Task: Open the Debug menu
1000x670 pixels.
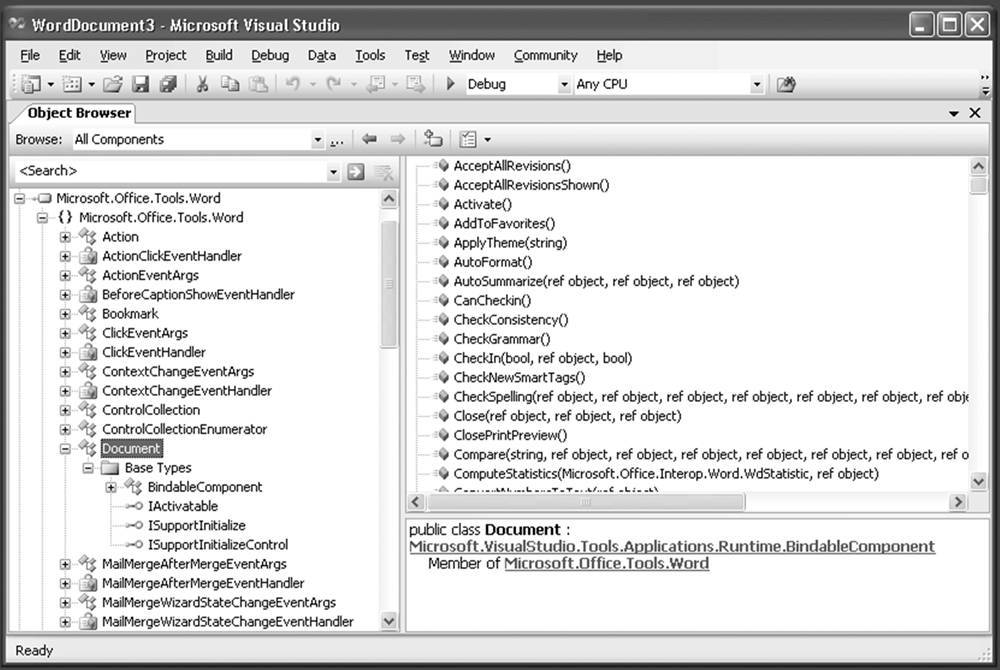Action: click(x=270, y=55)
